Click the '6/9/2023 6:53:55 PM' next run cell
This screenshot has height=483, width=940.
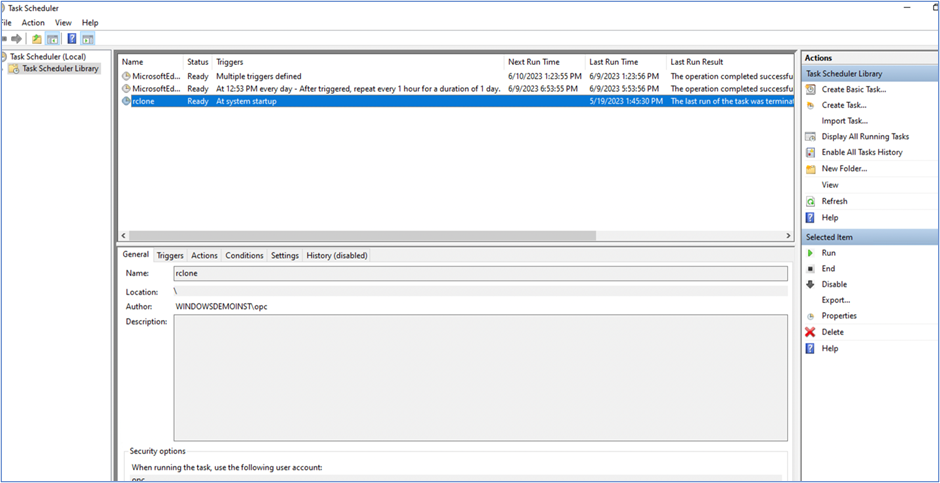coord(544,89)
